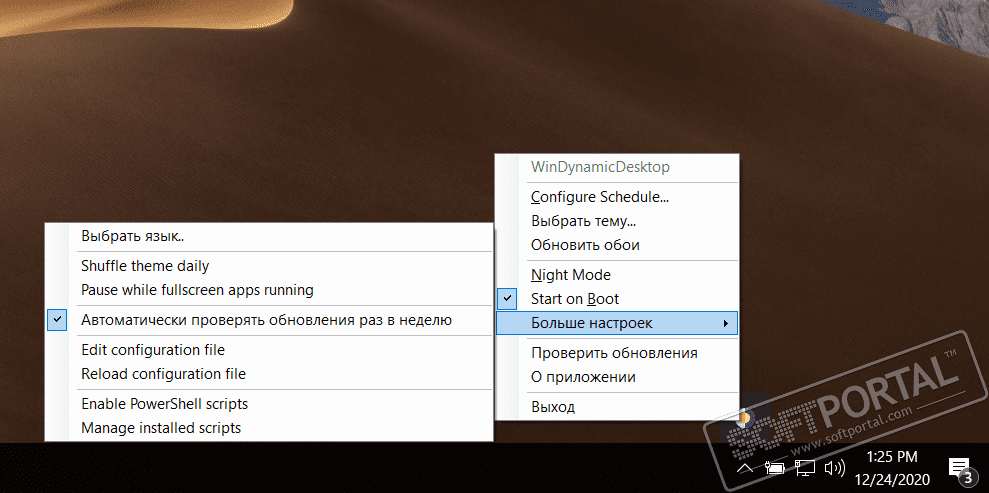
Task: Show hidden tray icons chevron
Action: point(745,468)
